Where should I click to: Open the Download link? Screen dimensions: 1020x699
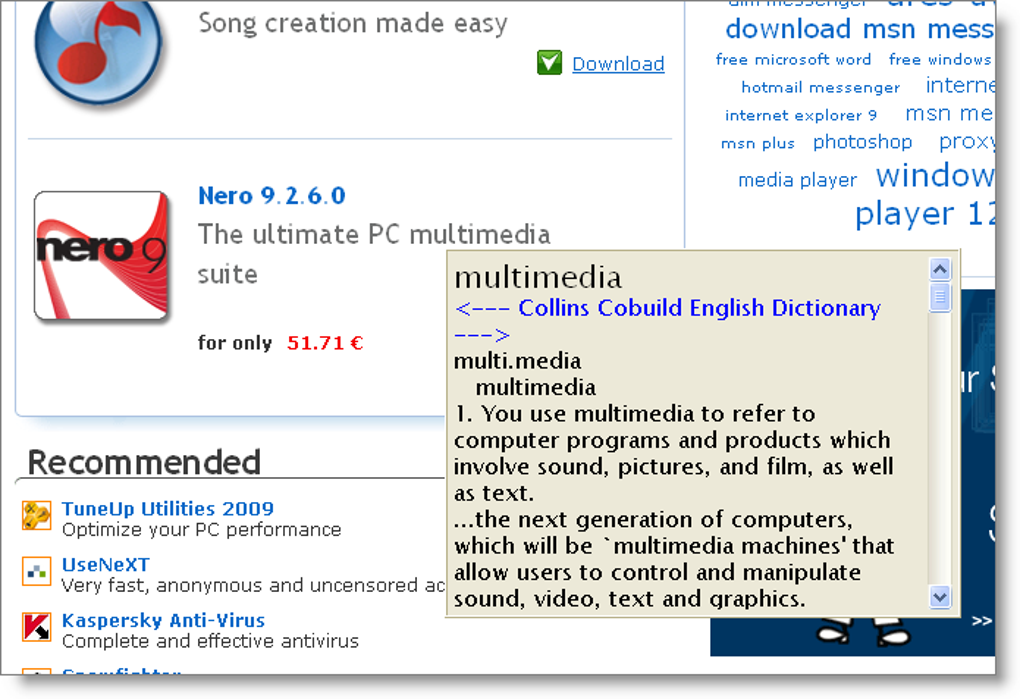point(618,64)
